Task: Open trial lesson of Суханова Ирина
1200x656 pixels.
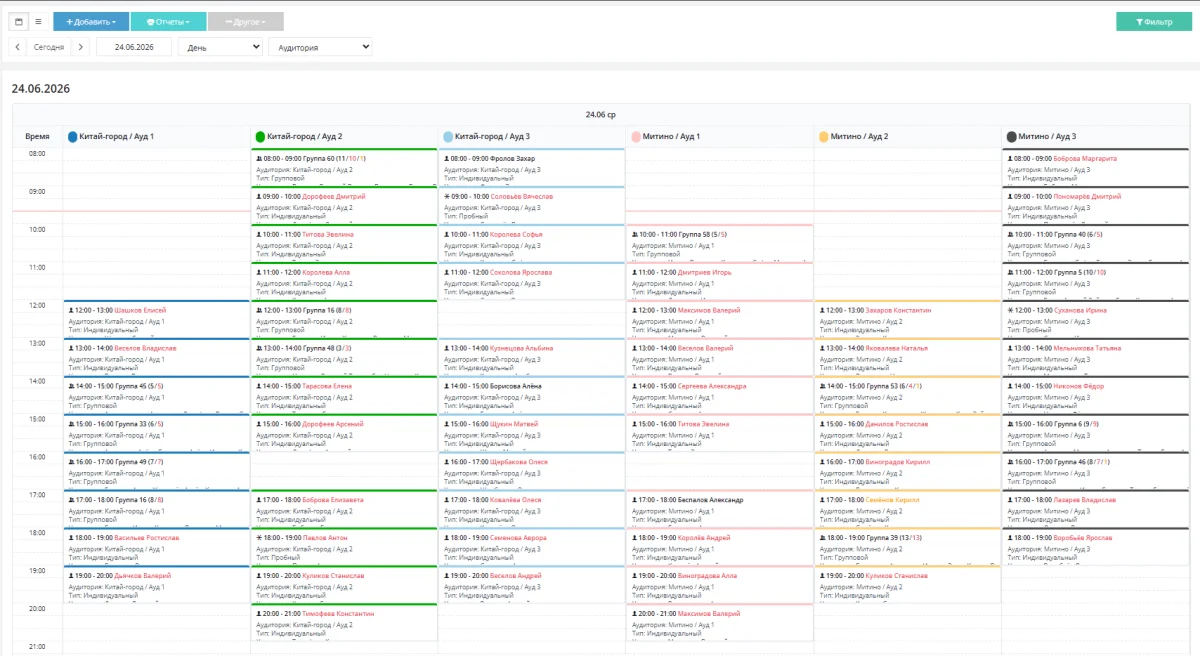Action: click(x=1096, y=319)
